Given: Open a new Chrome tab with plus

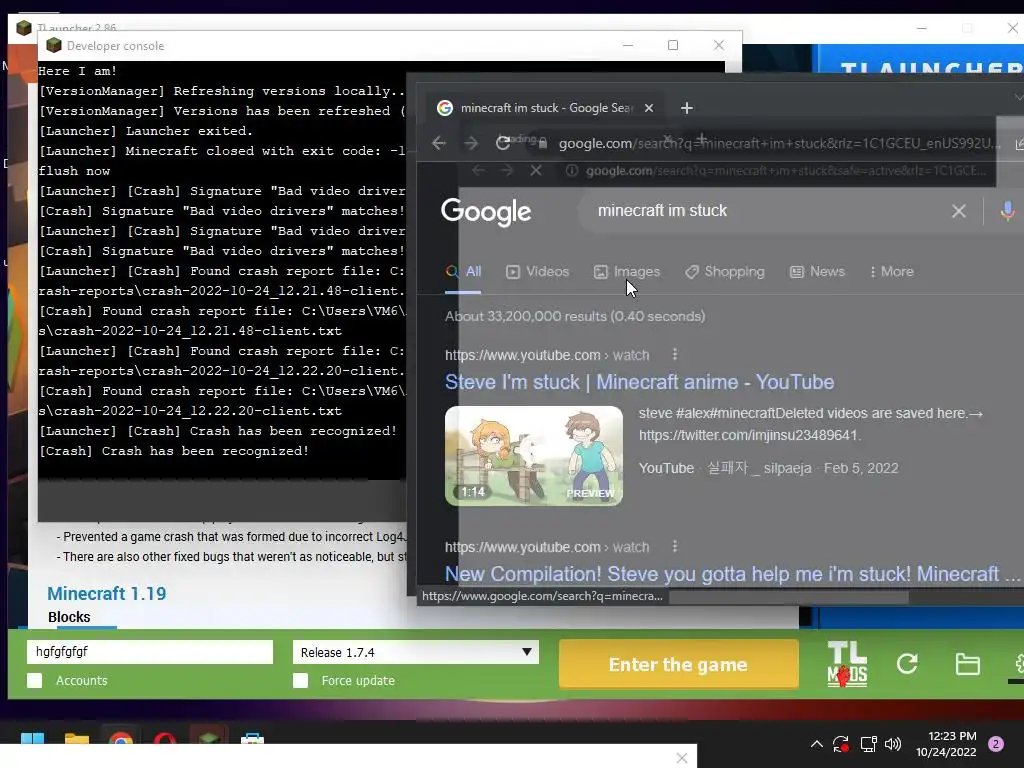Looking at the screenshot, I should 686,108.
